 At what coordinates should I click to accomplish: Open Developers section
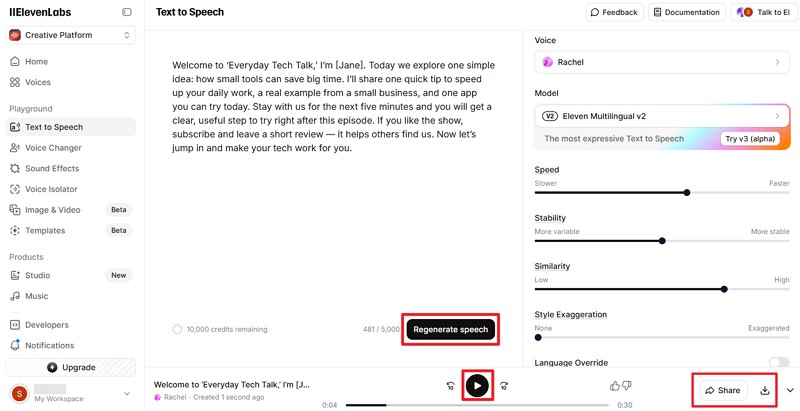tap(71, 325)
